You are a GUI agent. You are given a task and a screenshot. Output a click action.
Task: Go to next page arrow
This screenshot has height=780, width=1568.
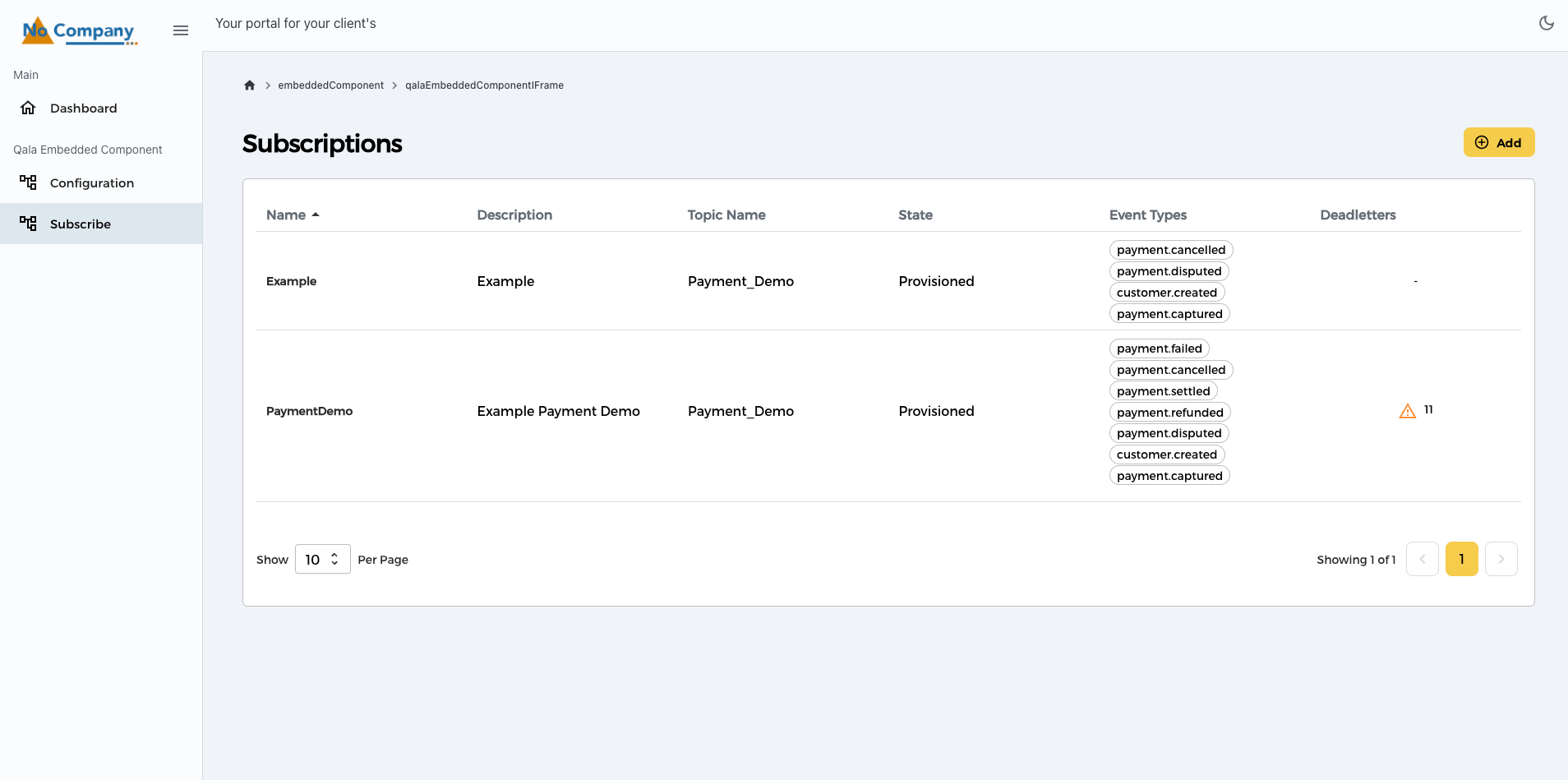[1501, 559]
